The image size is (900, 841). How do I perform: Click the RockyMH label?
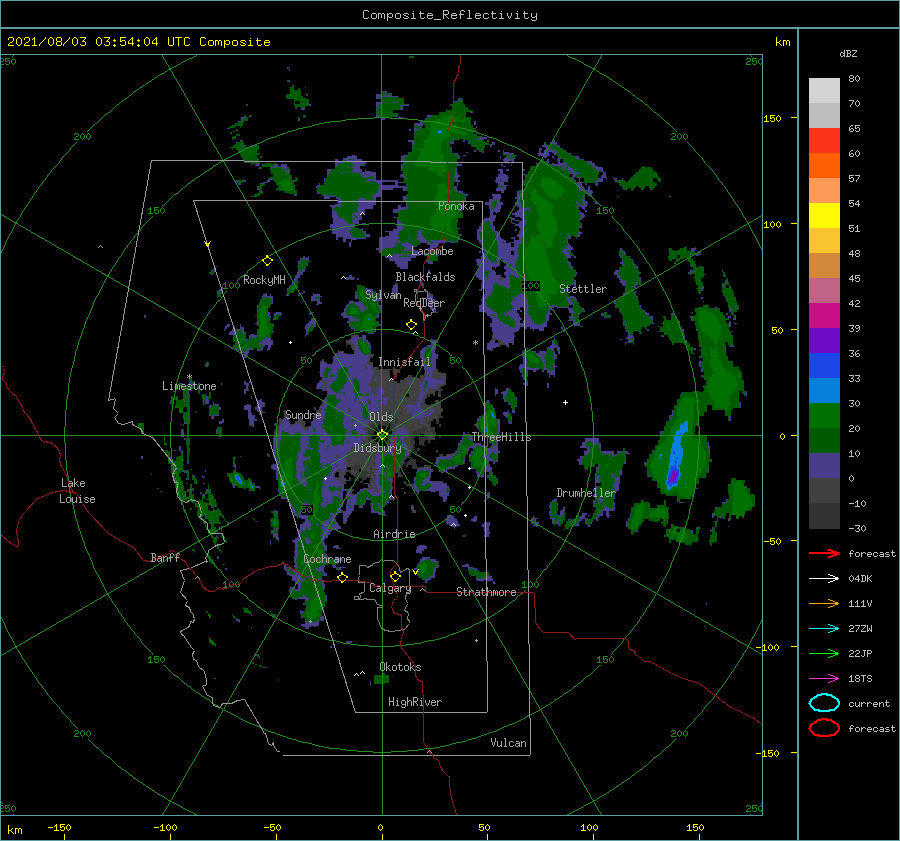pyautogui.click(x=264, y=280)
